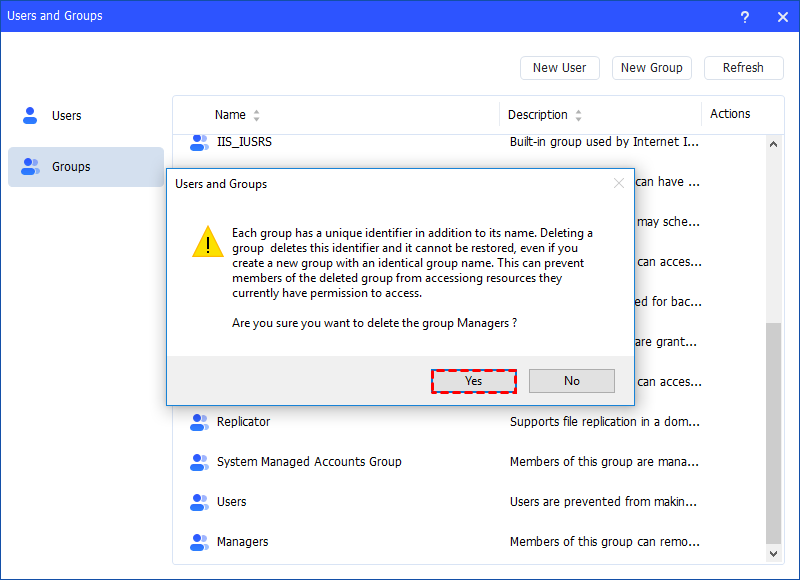800x580 pixels.
Task: Close the main Users and Groups window
Action: click(783, 17)
